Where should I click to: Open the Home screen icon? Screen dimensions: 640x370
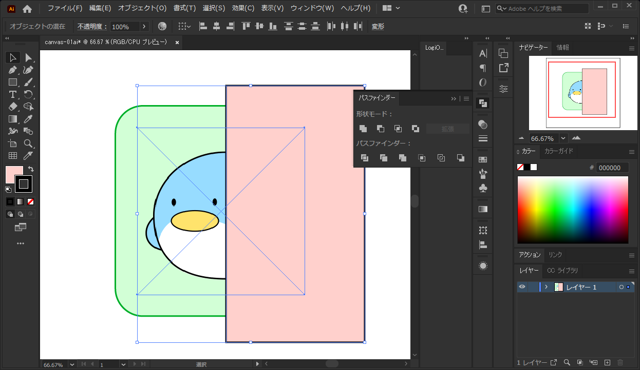(27, 9)
